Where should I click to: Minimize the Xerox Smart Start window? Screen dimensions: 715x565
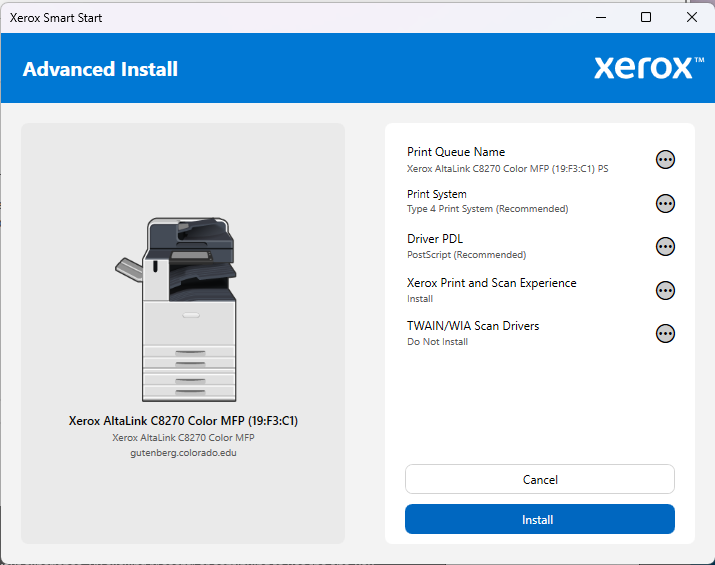[x=600, y=17]
